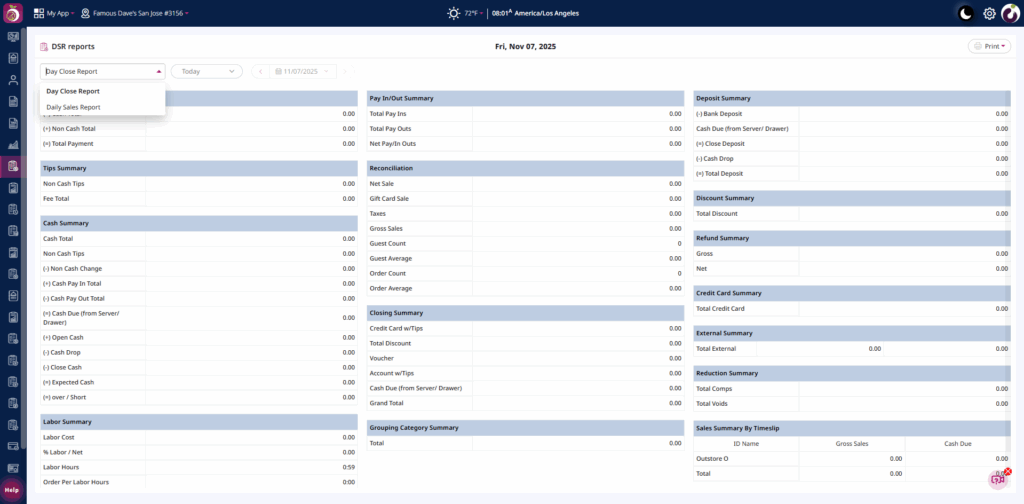The height and width of the screenshot is (504, 1024).
Task: Expand the Print dropdown button
Action: click(989, 46)
